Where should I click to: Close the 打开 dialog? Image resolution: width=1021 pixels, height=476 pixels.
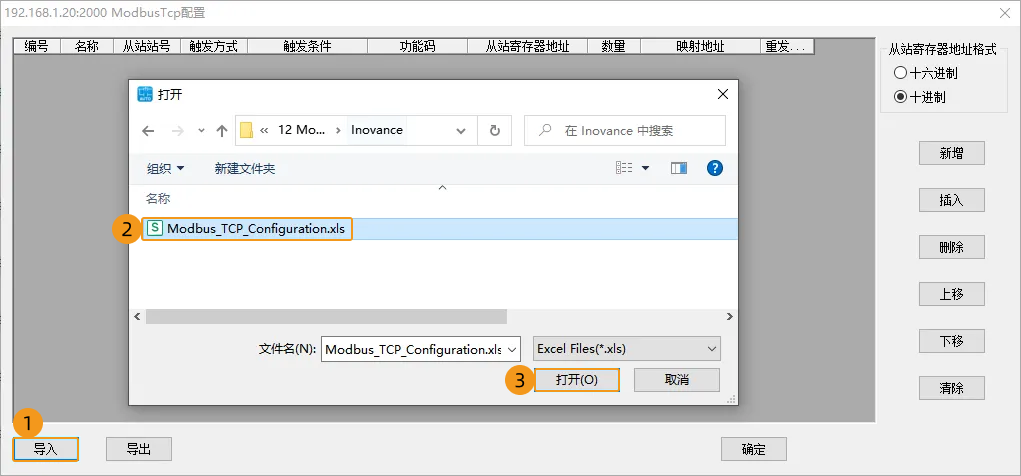coord(722,94)
